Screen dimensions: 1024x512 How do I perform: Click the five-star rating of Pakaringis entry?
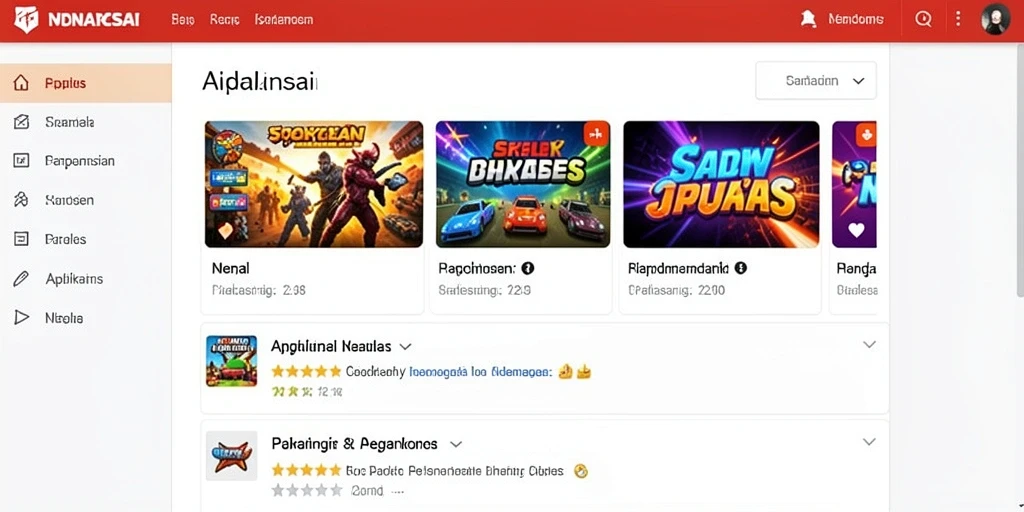pos(306,470)
